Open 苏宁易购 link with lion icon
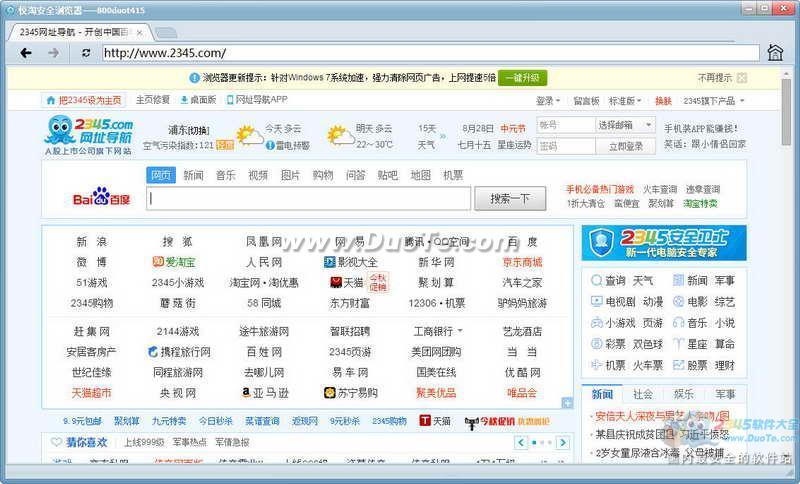Image resolution: width=800 pixels, height=484 pixels. [x=351, y=393]
